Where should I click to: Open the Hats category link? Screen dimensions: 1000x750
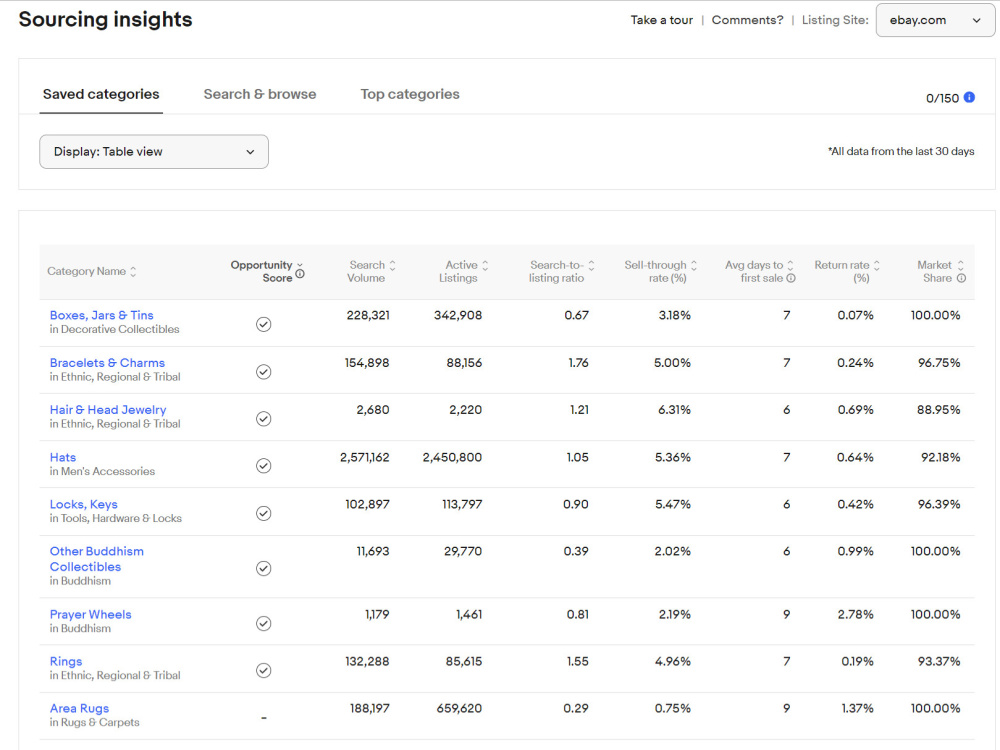coord(62,457)
